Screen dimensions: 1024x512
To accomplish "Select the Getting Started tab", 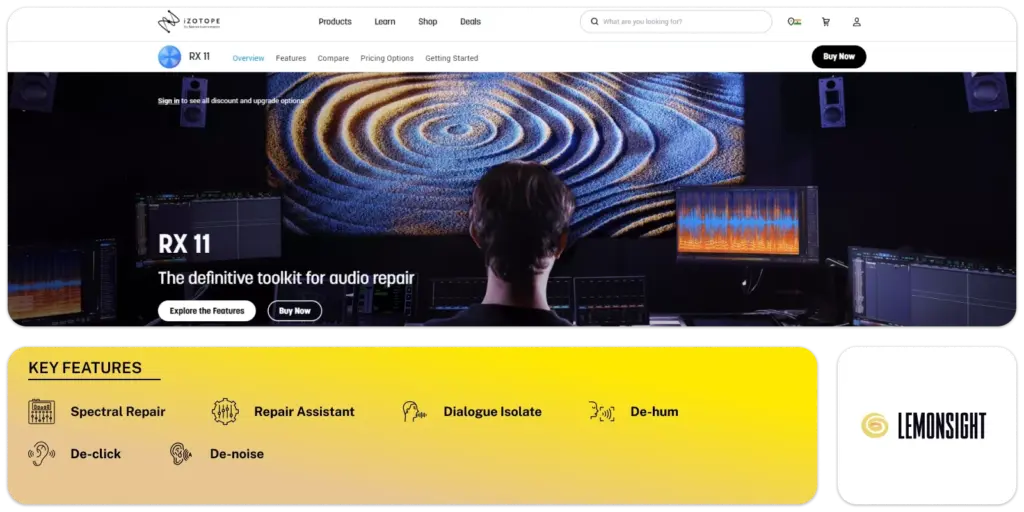I will tap(452, 58).
